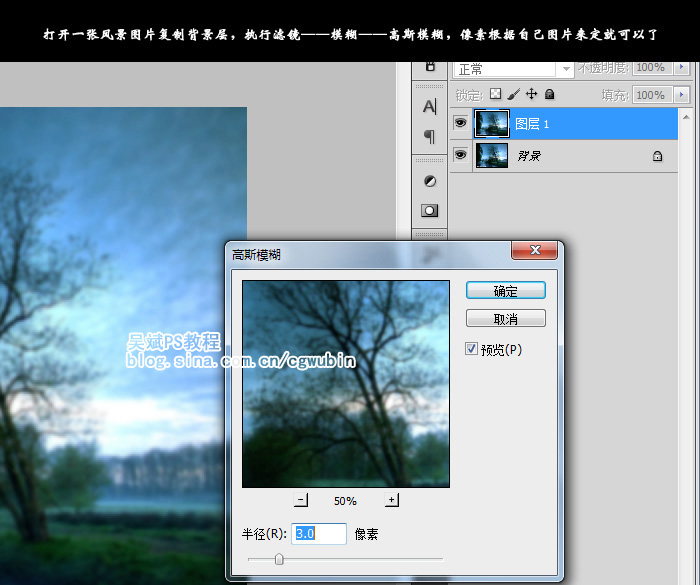Open the Masks panel icon
Screen dimensions: 700x585
[x=429, y=211]
